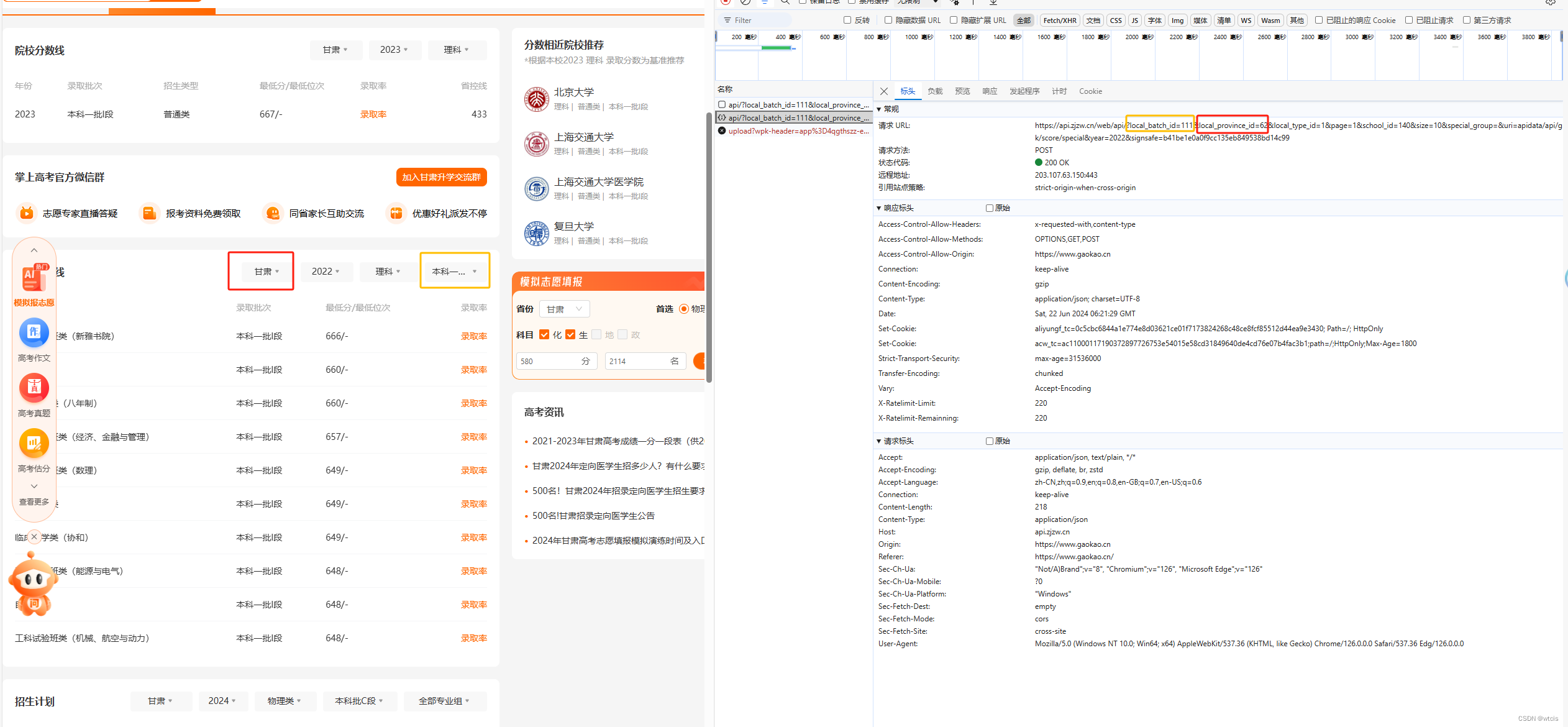Toggle the 反转 filter checkbox
The image size is (1568, 727).
847,21
